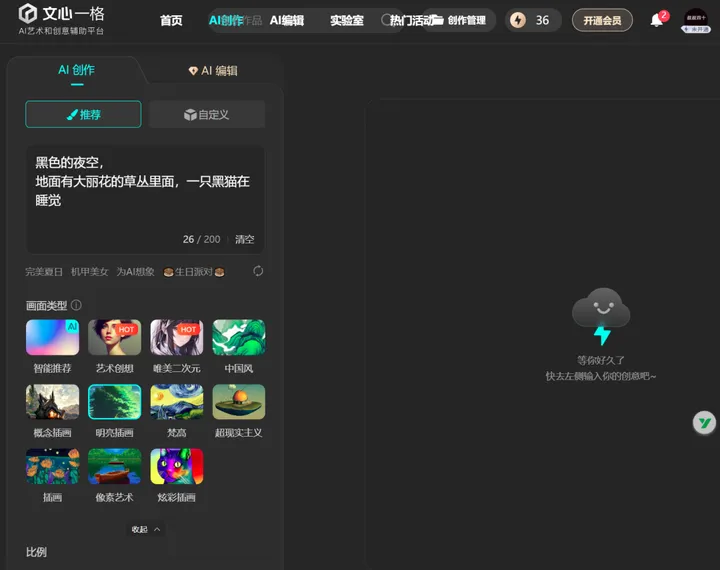720x570 pixels.
Task: Click the green floating assistant icon
Action: coord(705,423)
